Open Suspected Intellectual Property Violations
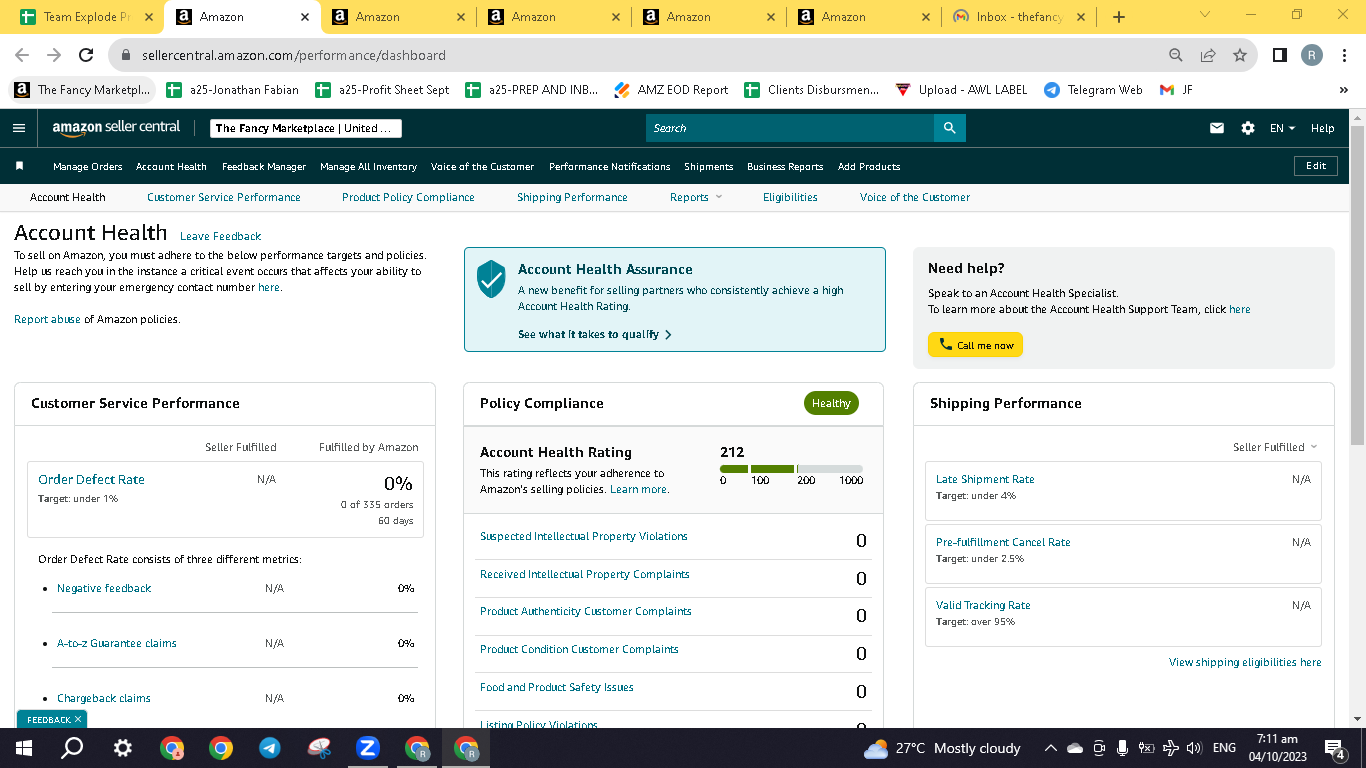This screenshot has width=1366, height=768. (x=584, y=536)
